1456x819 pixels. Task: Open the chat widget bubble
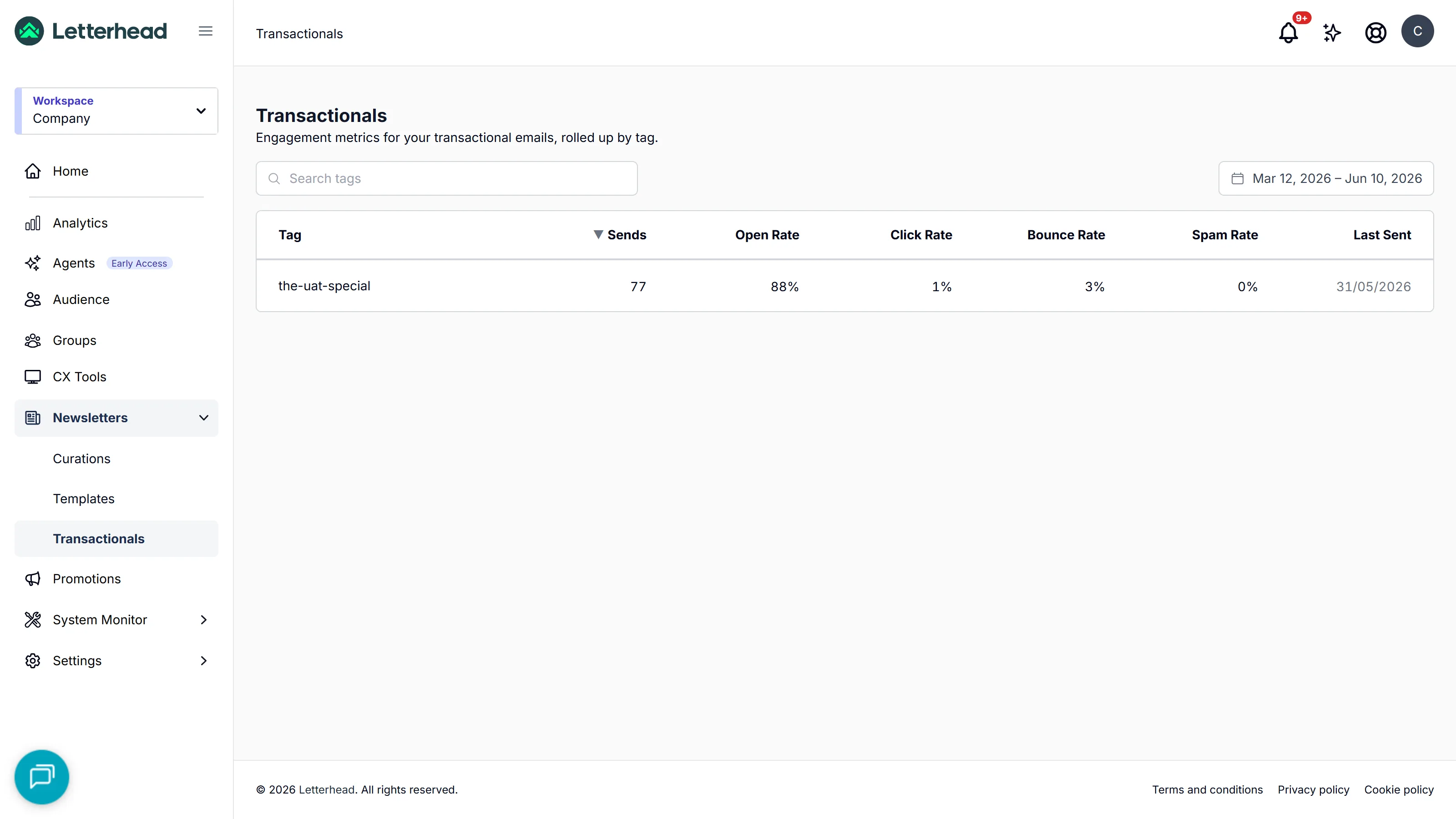(x=42, y=777)
